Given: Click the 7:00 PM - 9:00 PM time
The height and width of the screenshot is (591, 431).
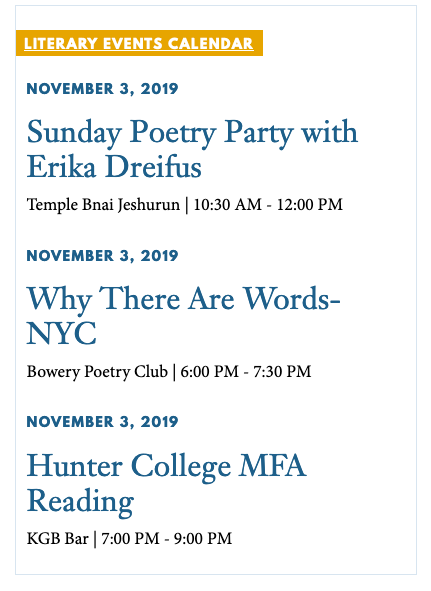Looking at the screenshot, I should [x=166, y=538].
